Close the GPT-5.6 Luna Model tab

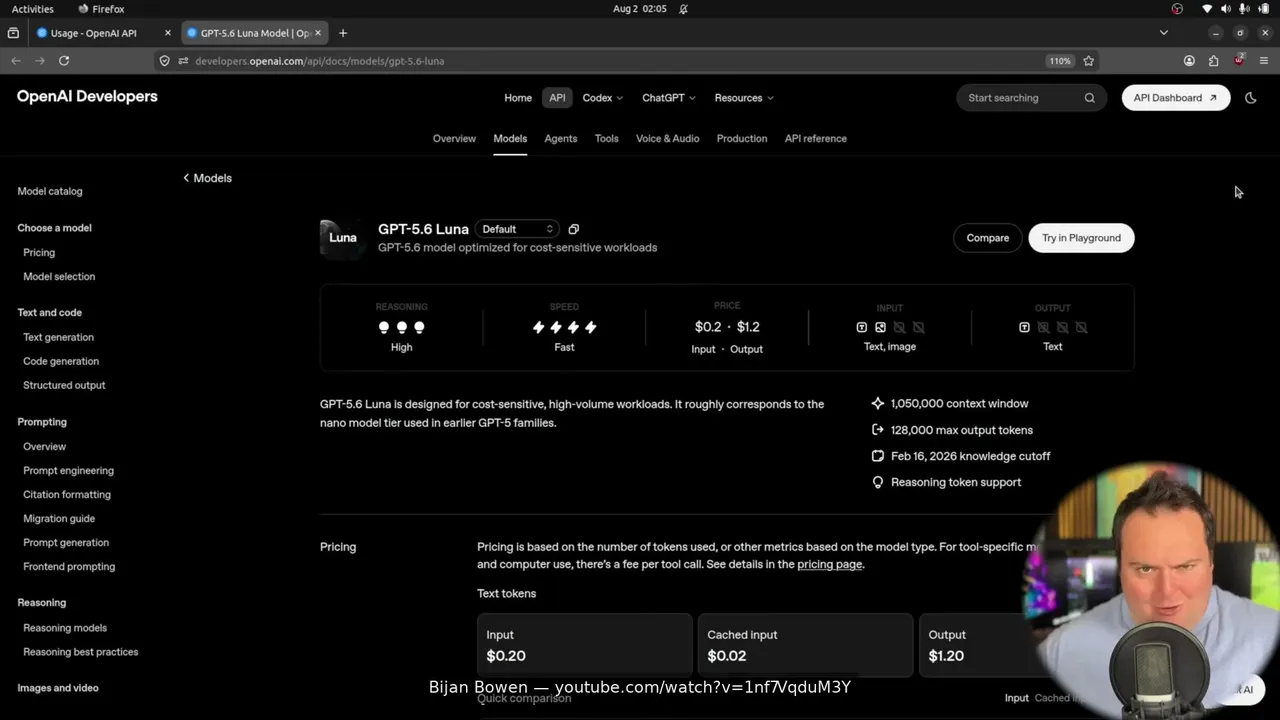(x=319, y=33)
